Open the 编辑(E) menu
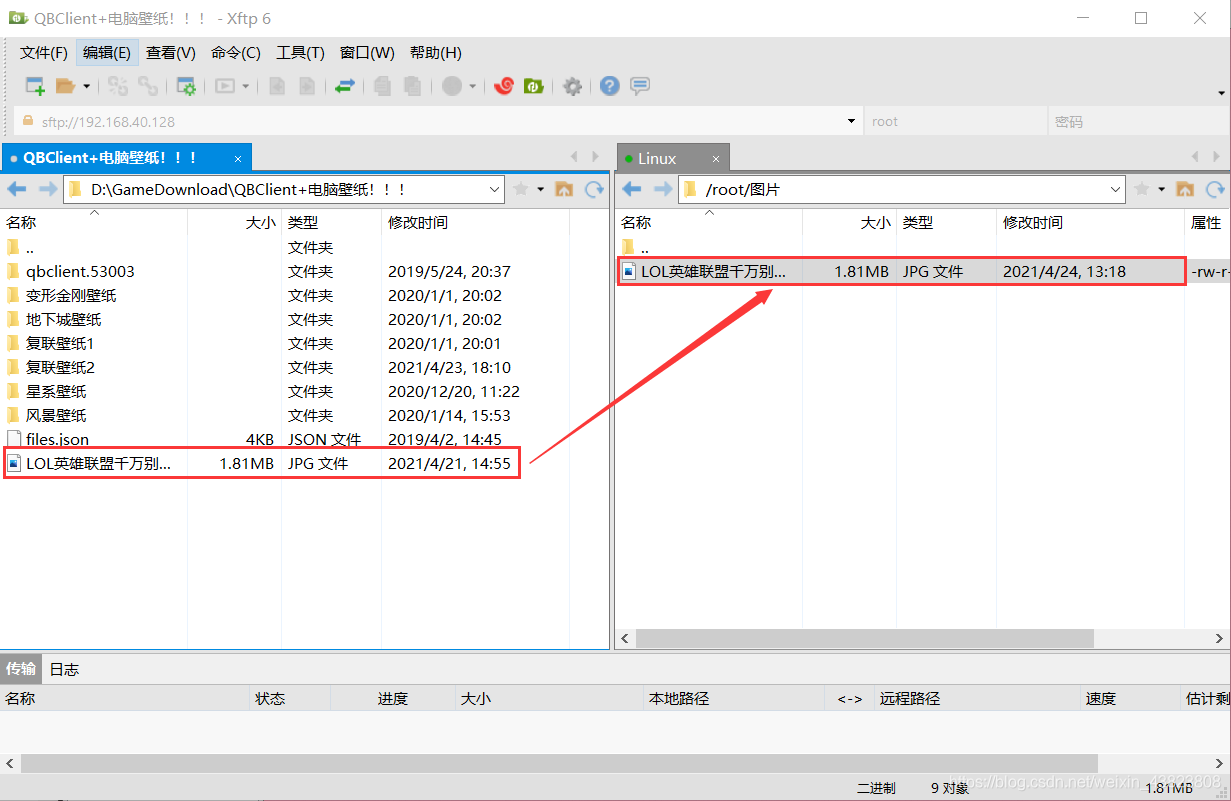This screenshot has height=801, width=1231. 106,53
